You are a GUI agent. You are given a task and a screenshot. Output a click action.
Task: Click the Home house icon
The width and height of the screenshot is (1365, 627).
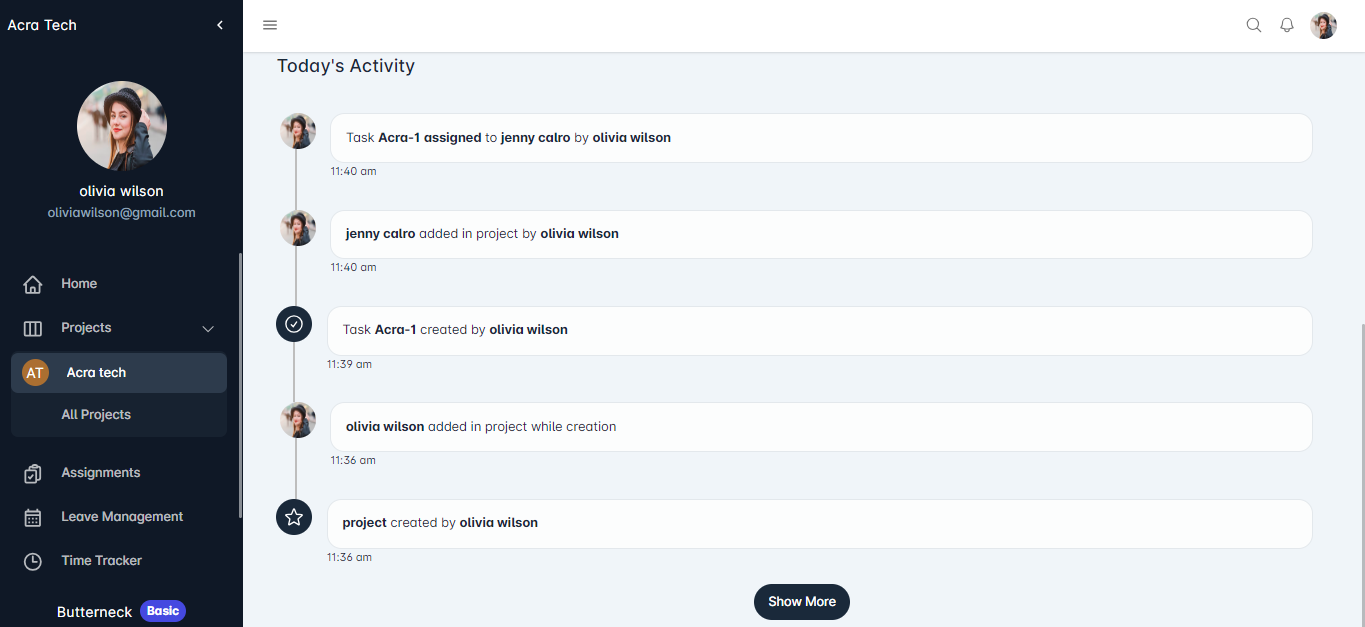click(x=33, y=285)
